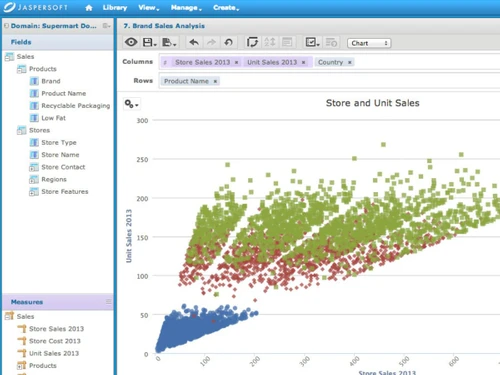
Task: Click the Measures panel header
Action: [x=58, y=302]
